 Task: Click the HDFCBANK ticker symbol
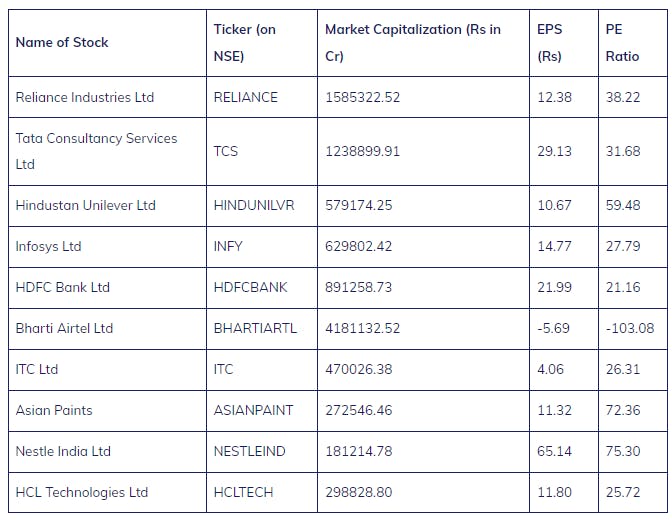[250, 287]
